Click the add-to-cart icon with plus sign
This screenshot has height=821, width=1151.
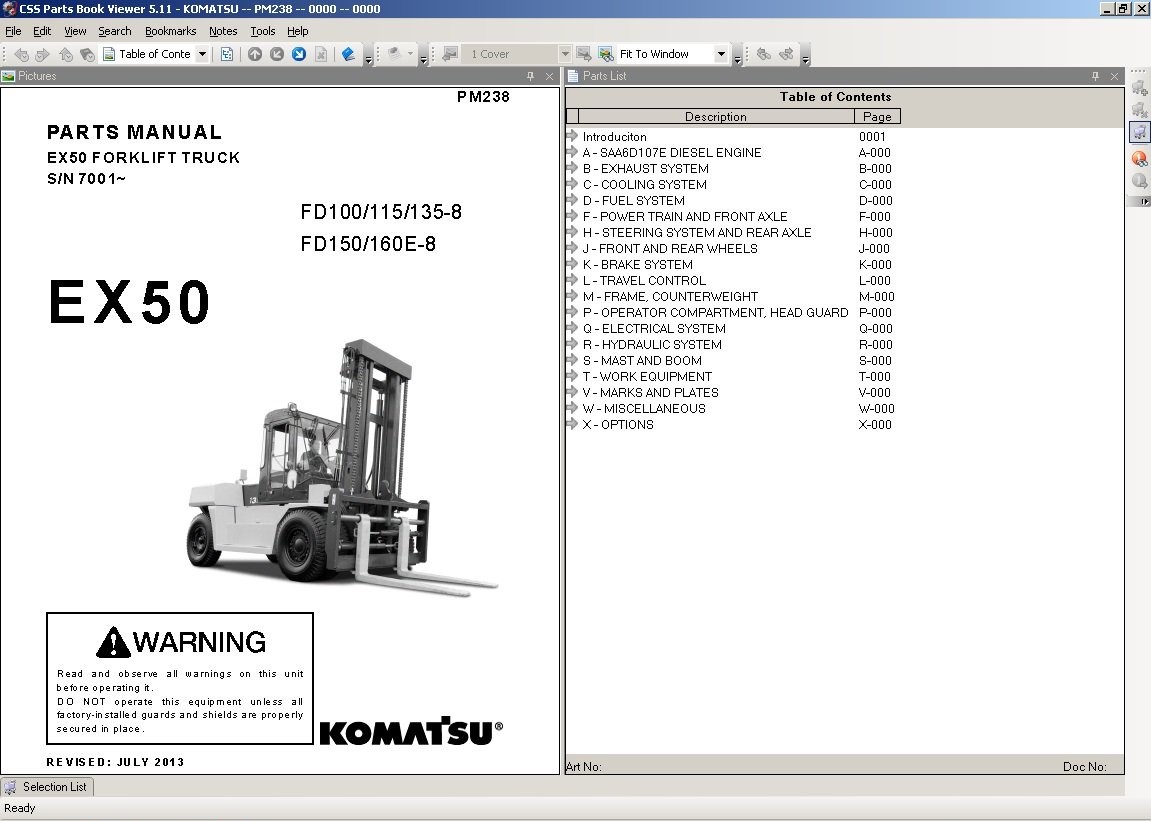coord(1139,88)
